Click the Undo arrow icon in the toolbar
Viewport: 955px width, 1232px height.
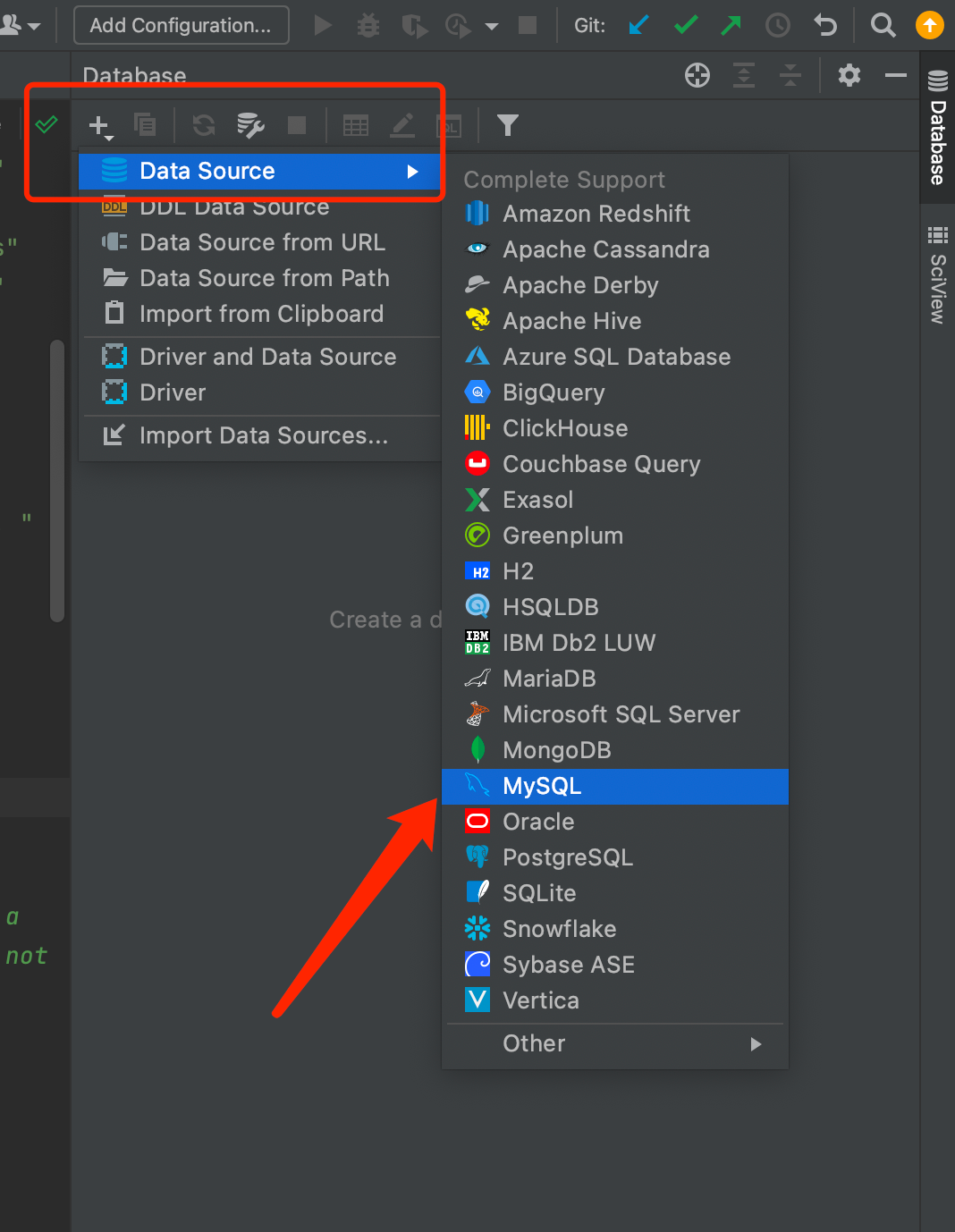coord(824,25)
